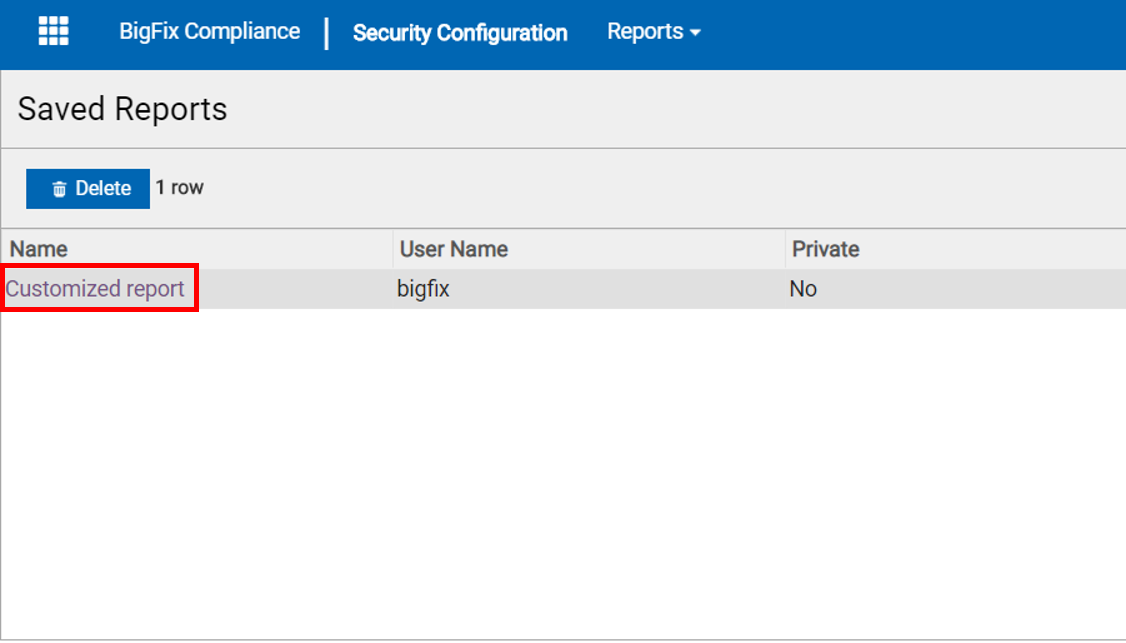Select the bigfix user name cell
Viewport: 1126px width, 643px height.
(x=423, y=289)
